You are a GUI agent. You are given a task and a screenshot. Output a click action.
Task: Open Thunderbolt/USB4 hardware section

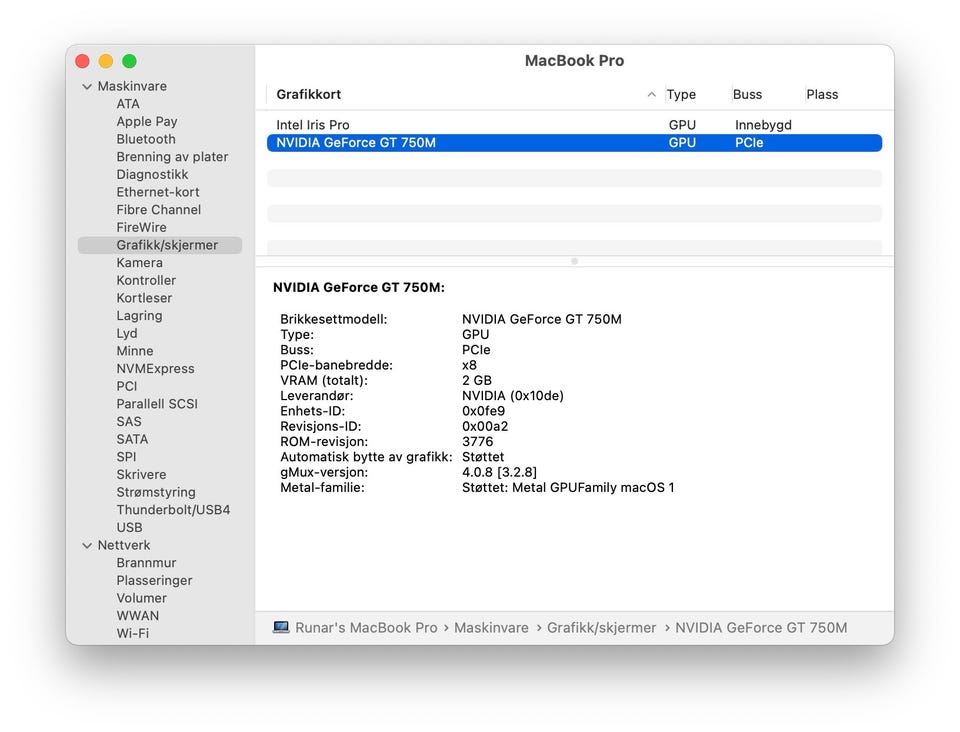tap(173, 510)
